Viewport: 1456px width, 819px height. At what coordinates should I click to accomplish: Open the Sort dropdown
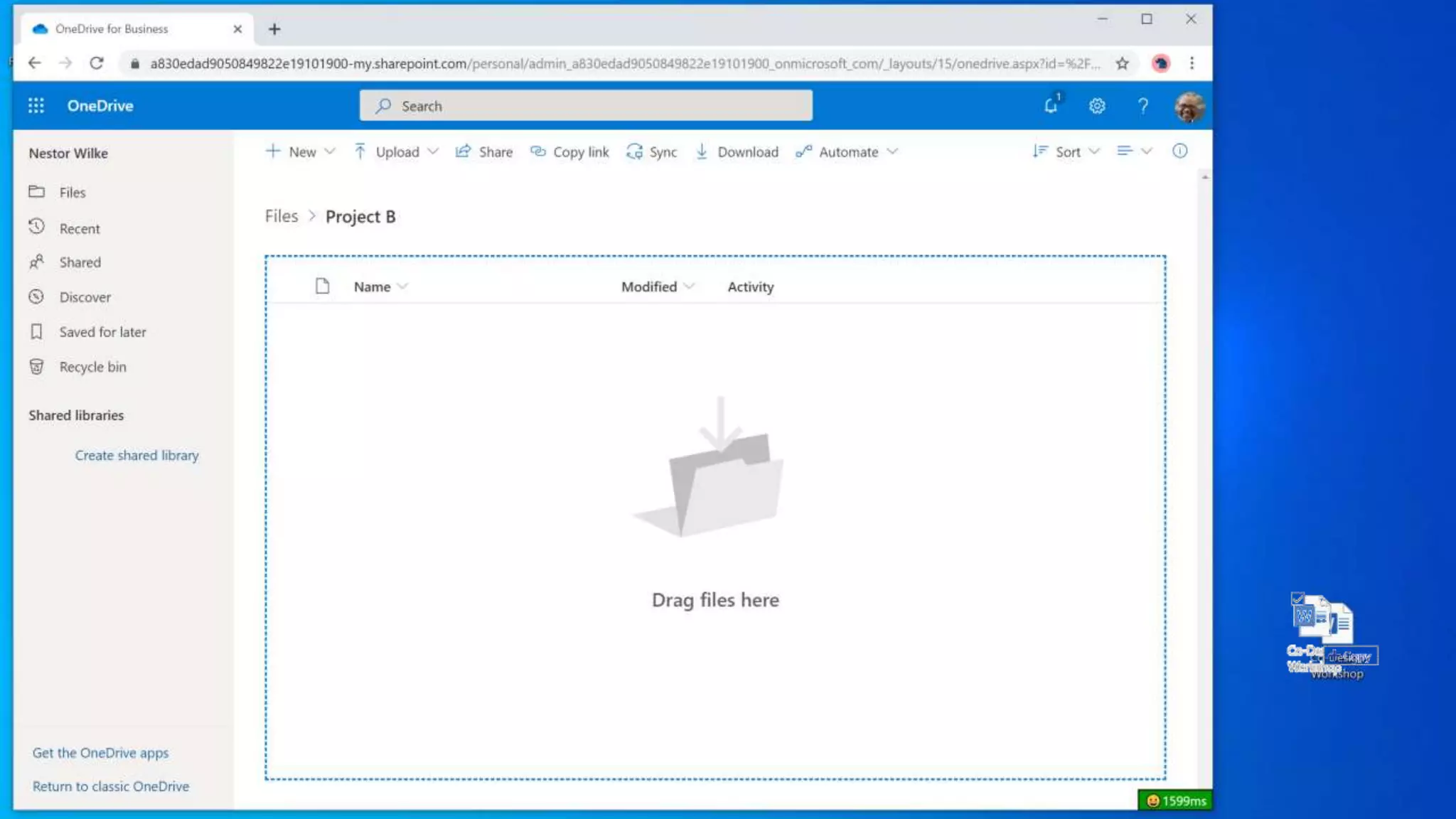(1066, 152)
